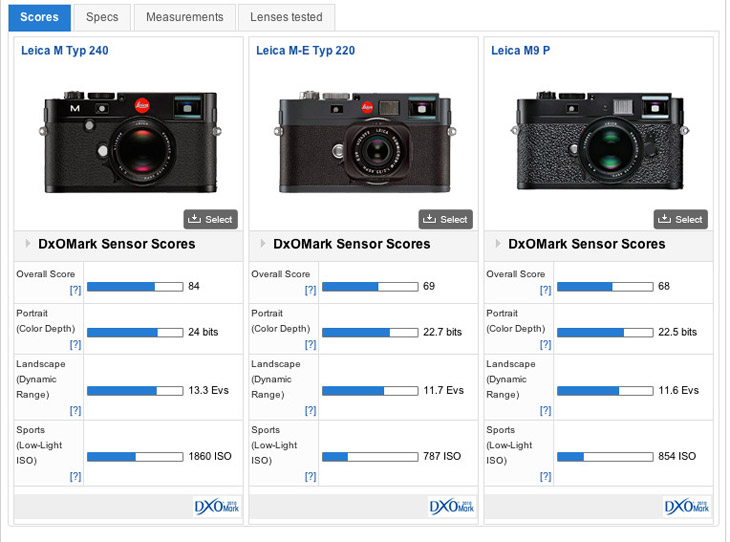Click the DxOMark logo under Leica M Typ 240
The height and width of the screenshot is (542, 730).
[217, 507]
